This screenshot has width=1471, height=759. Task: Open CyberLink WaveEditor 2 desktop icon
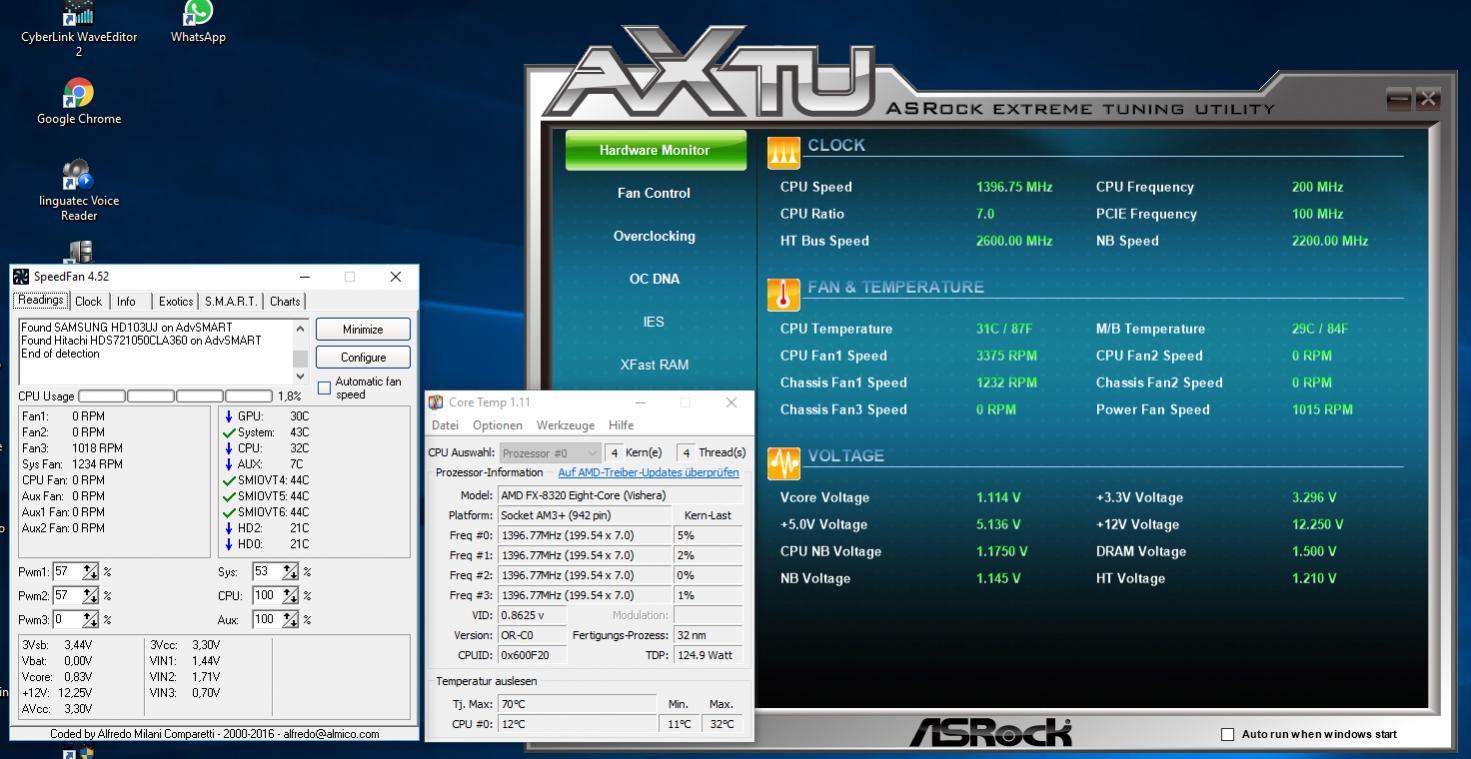[x=79, y=28]
